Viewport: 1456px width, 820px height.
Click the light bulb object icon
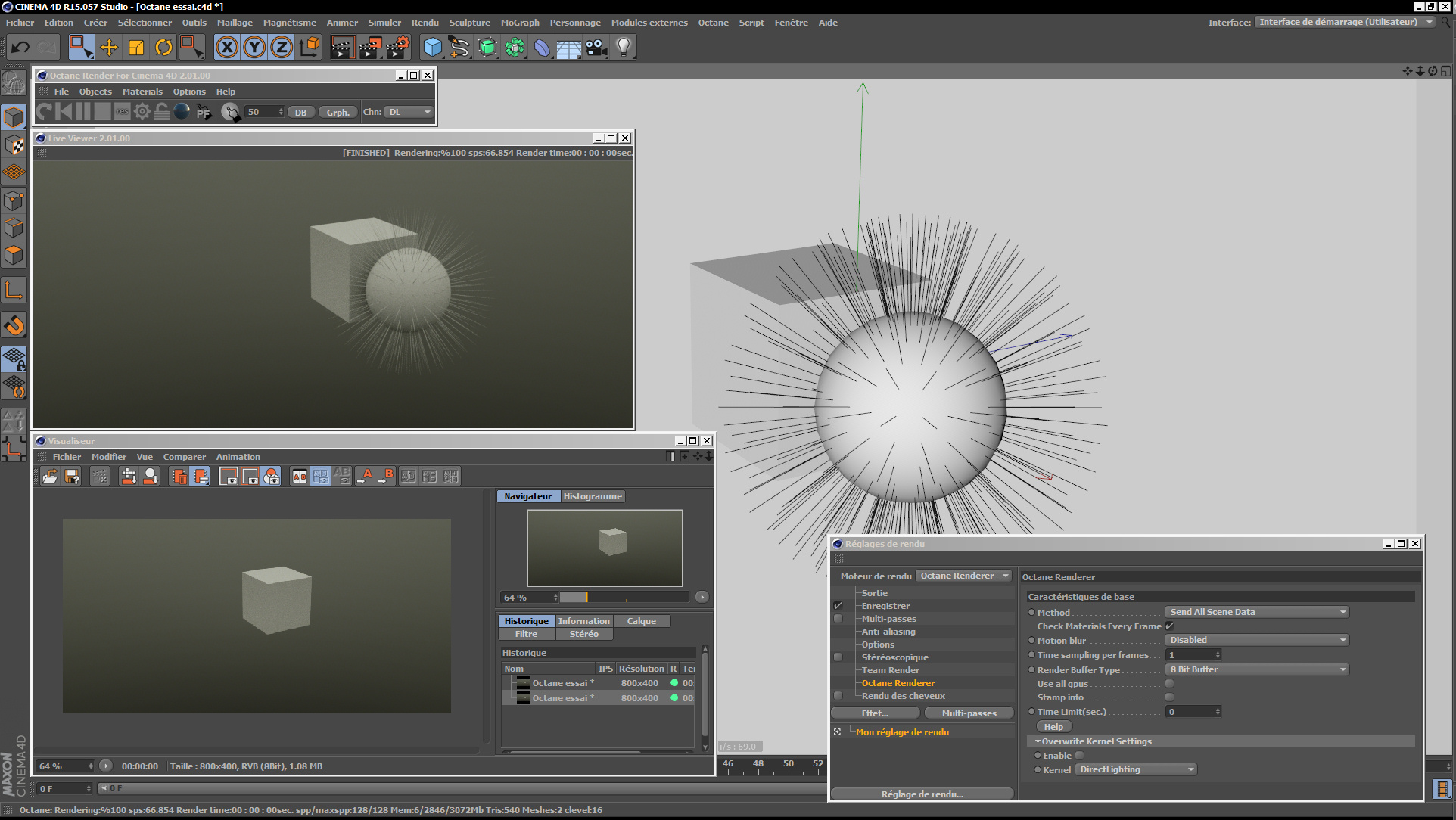tap(623, 48)
